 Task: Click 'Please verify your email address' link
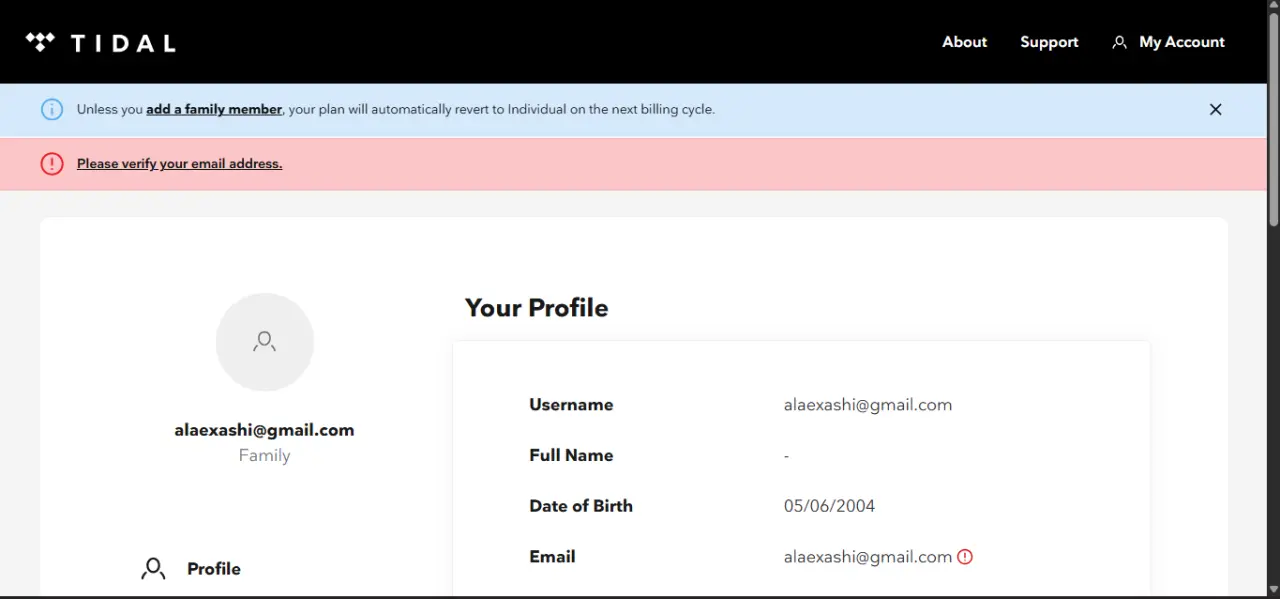179,163
